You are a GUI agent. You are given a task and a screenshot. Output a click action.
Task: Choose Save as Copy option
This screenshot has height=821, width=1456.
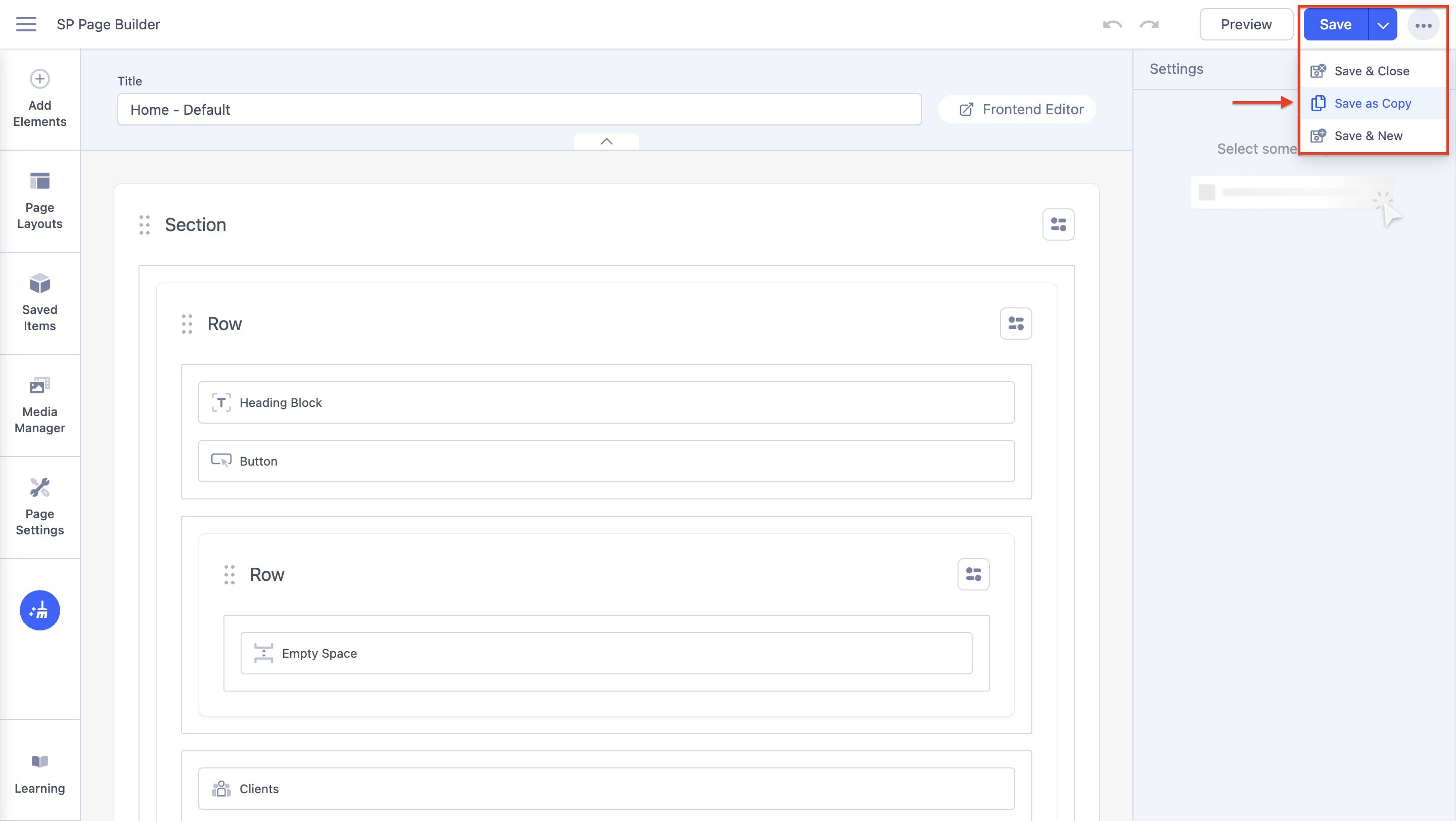point(1373,104)
